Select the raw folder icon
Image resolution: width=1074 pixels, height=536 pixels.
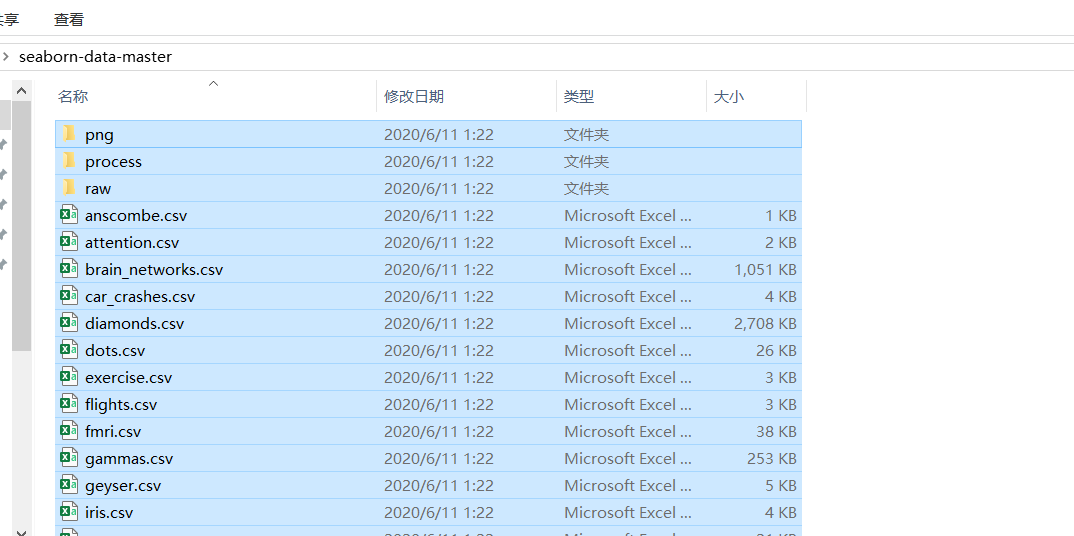[68, 188]
